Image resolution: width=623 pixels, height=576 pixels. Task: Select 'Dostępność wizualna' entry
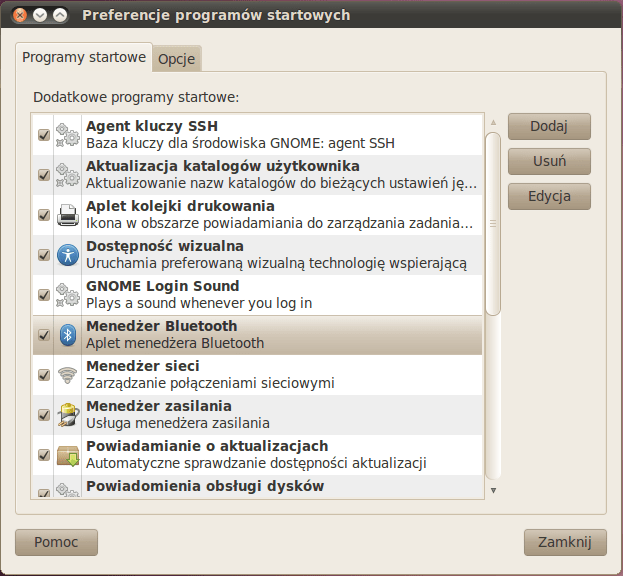164,246
